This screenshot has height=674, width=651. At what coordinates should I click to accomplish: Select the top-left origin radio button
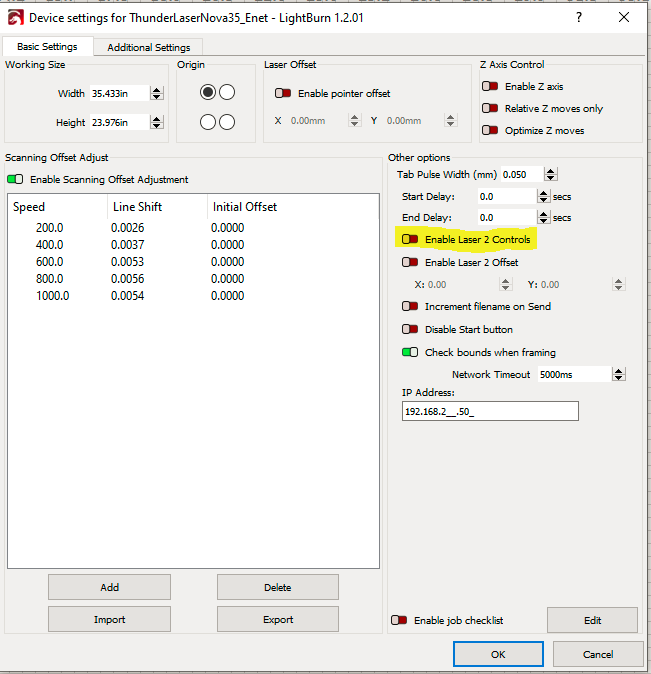[x=208, y=92]
